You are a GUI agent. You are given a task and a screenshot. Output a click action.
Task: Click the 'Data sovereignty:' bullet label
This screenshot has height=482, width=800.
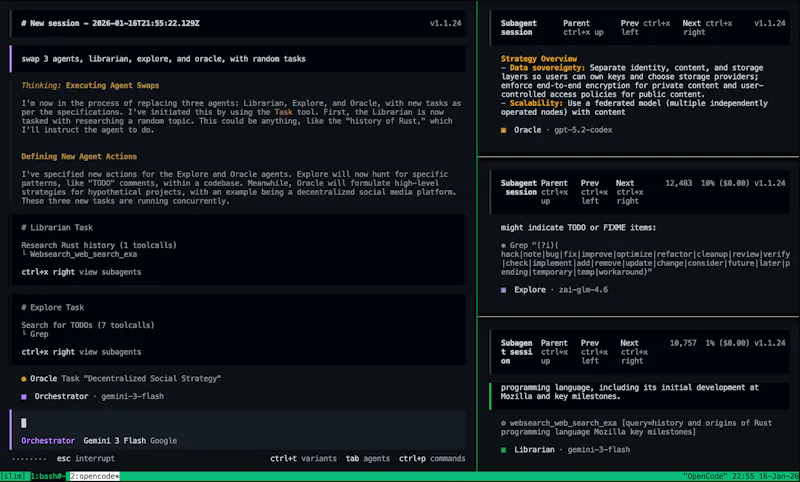(547, 68)
